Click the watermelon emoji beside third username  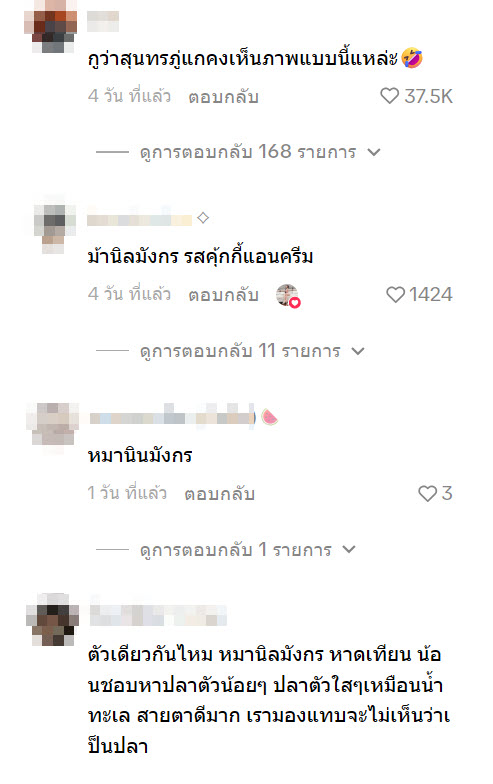(270, 417)
